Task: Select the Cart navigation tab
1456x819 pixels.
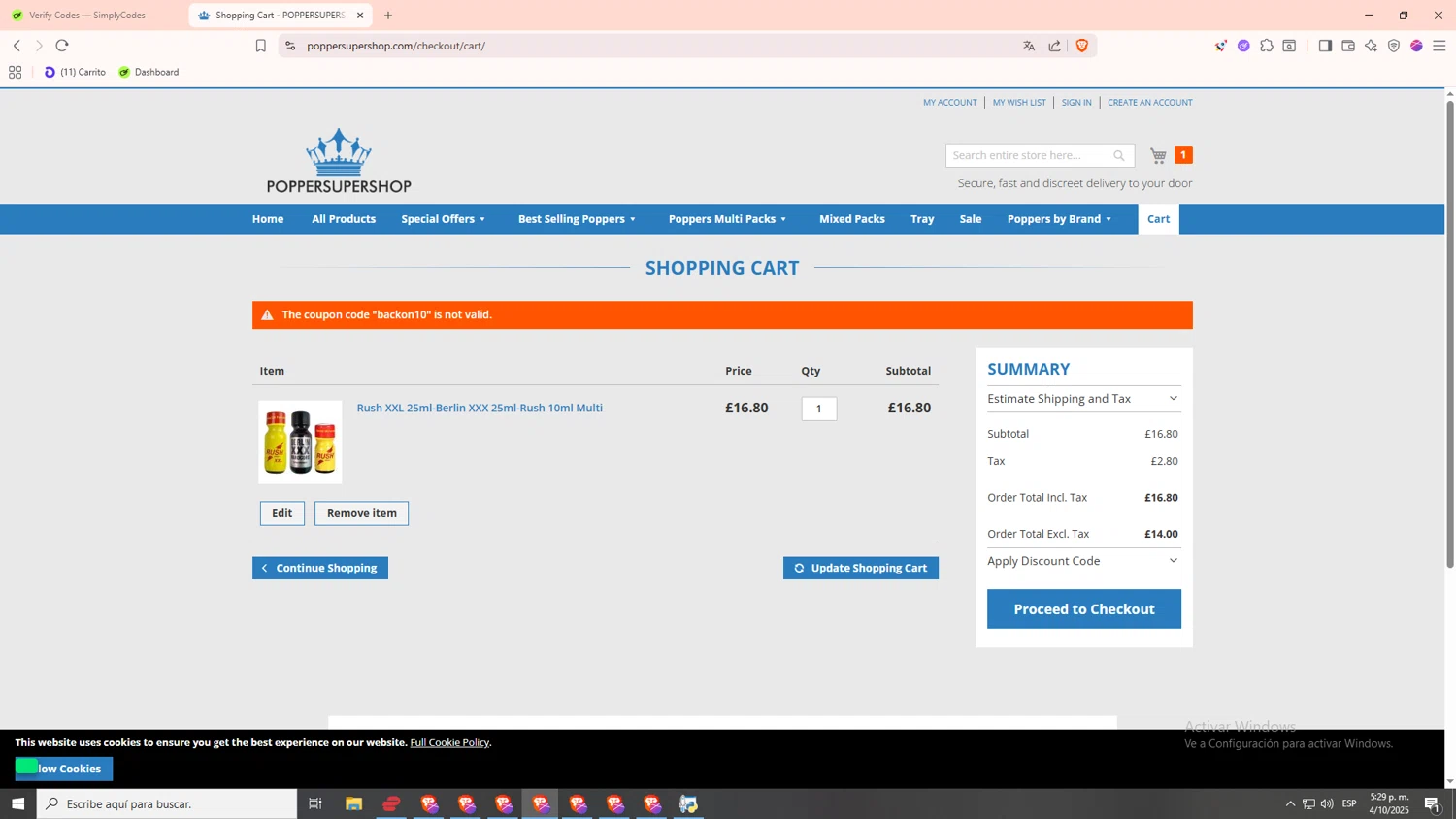Action: [x=1158, y=219]
